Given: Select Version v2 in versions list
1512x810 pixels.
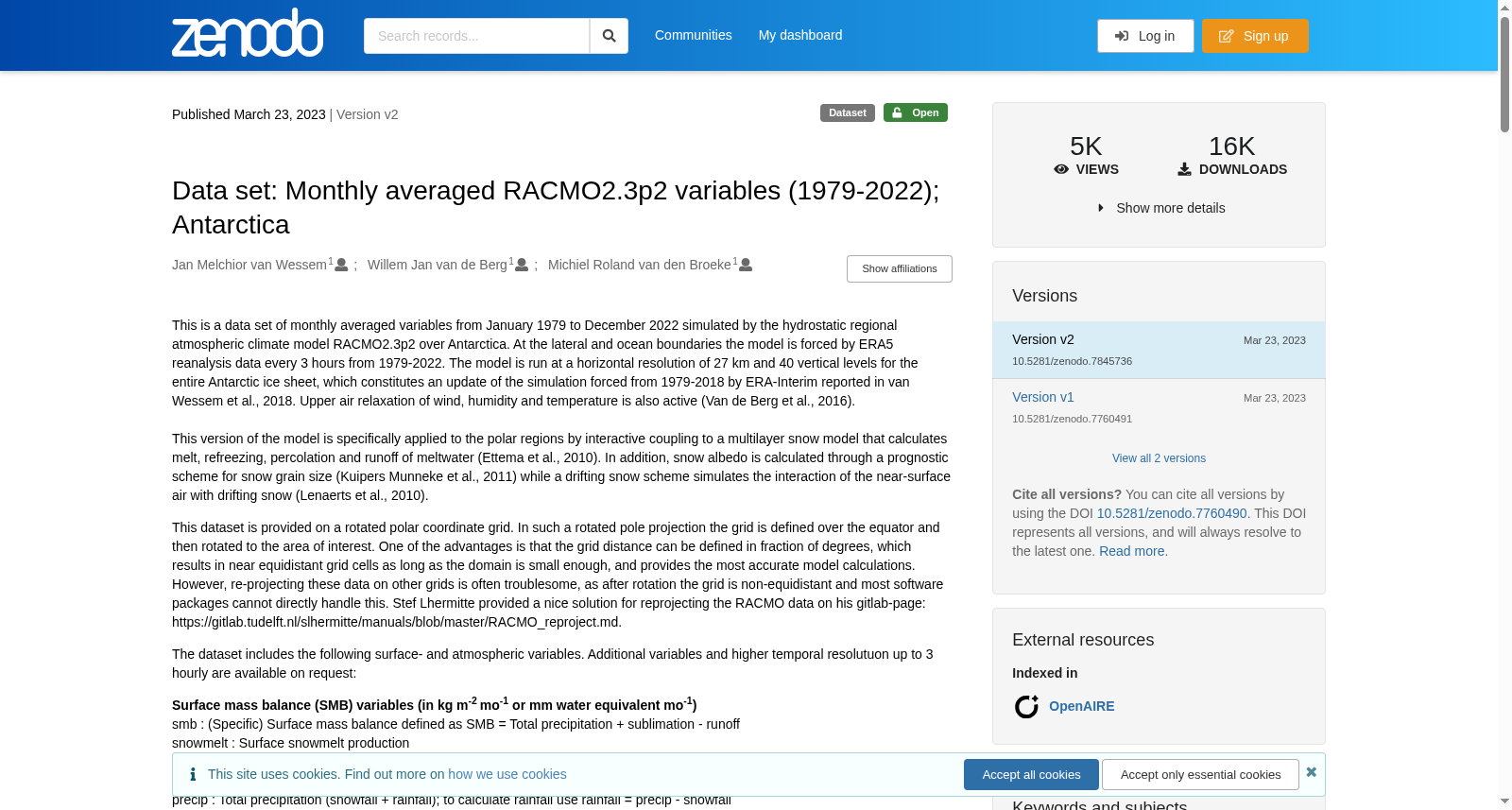Looking at the screenshot, I should click(1043, 339).
